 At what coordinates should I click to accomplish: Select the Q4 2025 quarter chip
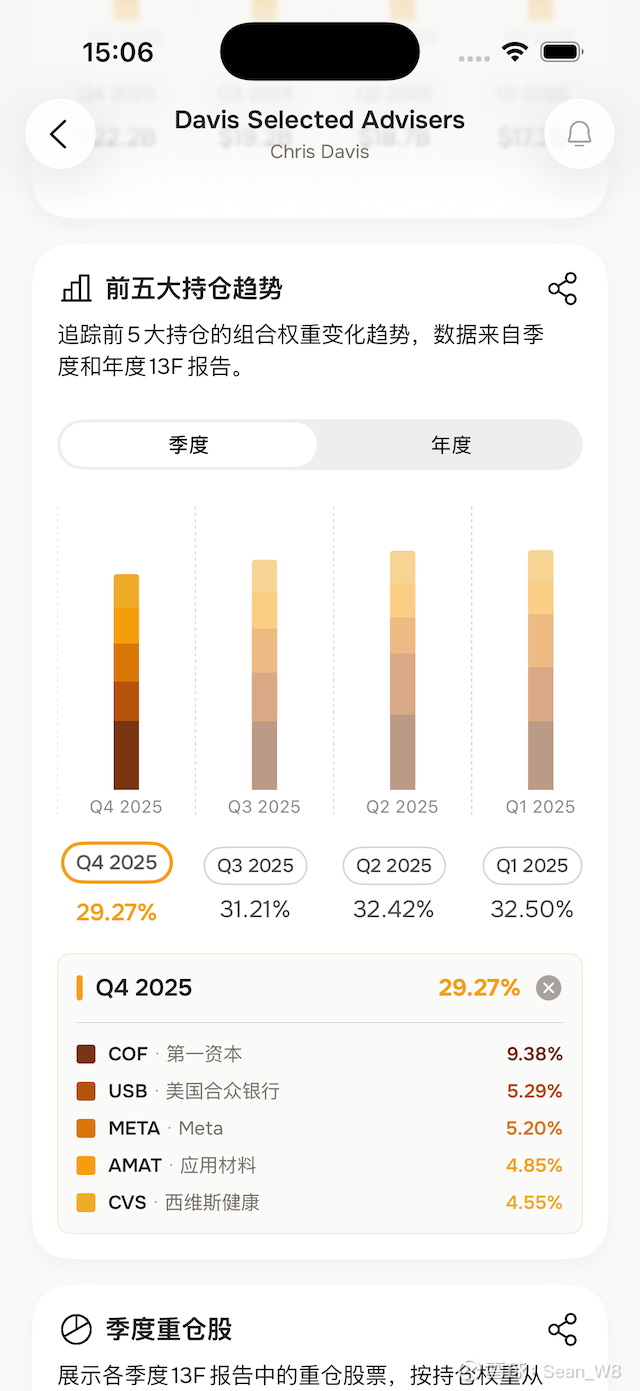(x=117, y=863)
